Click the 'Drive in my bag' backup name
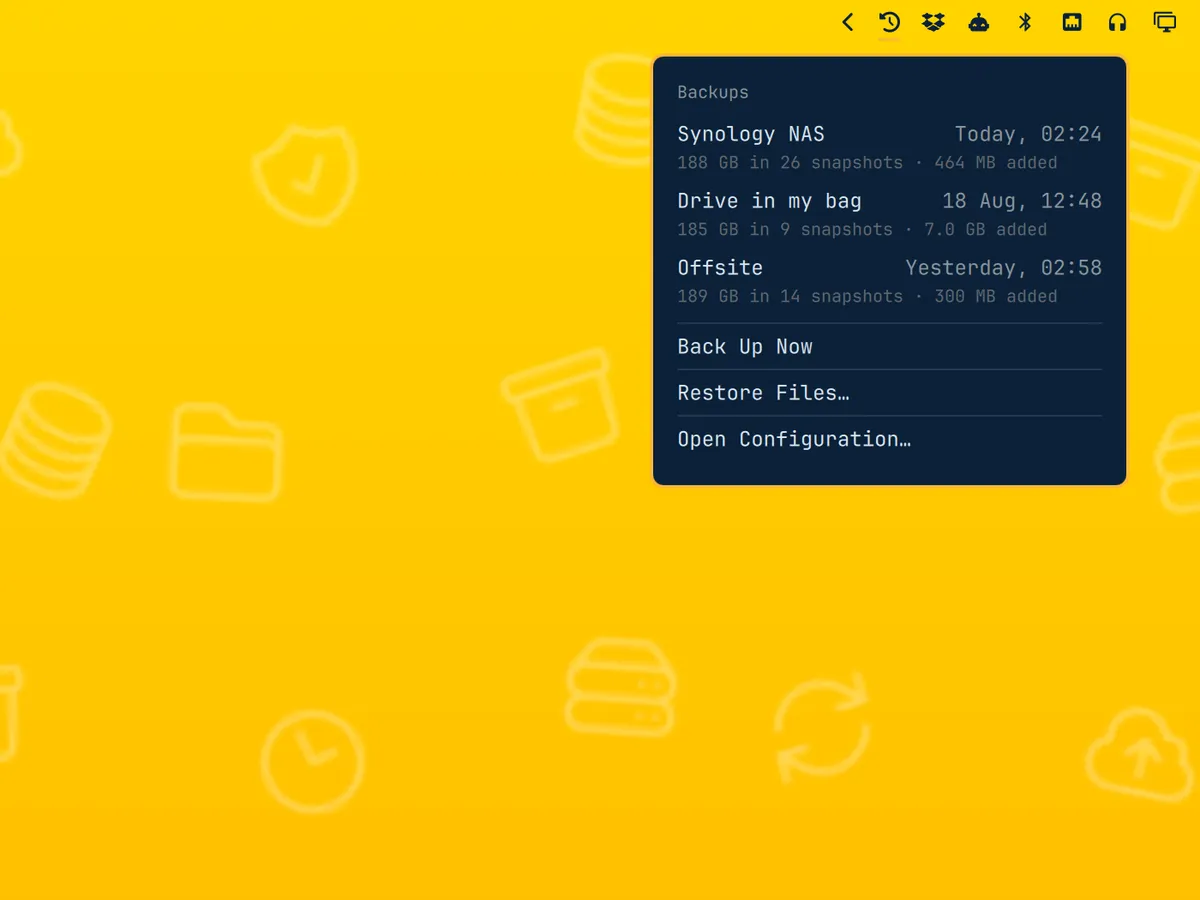 tap(769, 201)
